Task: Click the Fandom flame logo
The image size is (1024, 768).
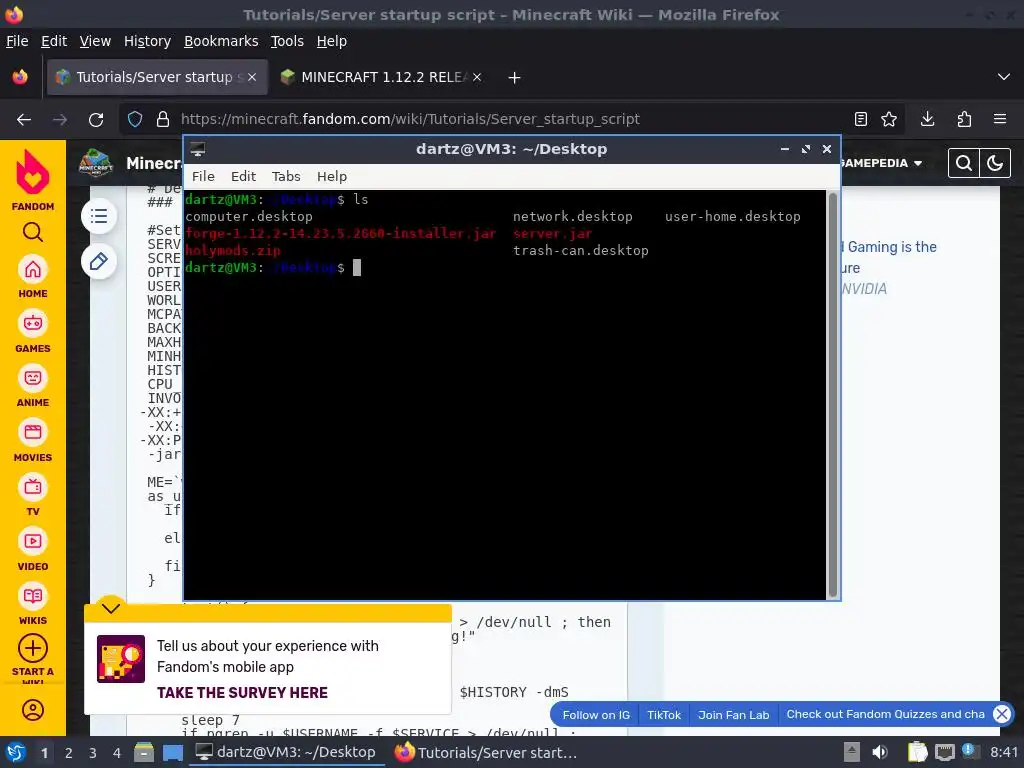Action: 33,172
